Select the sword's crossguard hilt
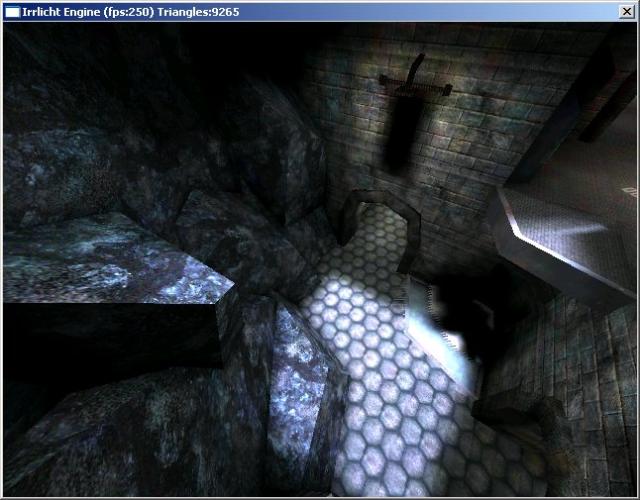This screenshot has width=640, height=500. [414, 86]
